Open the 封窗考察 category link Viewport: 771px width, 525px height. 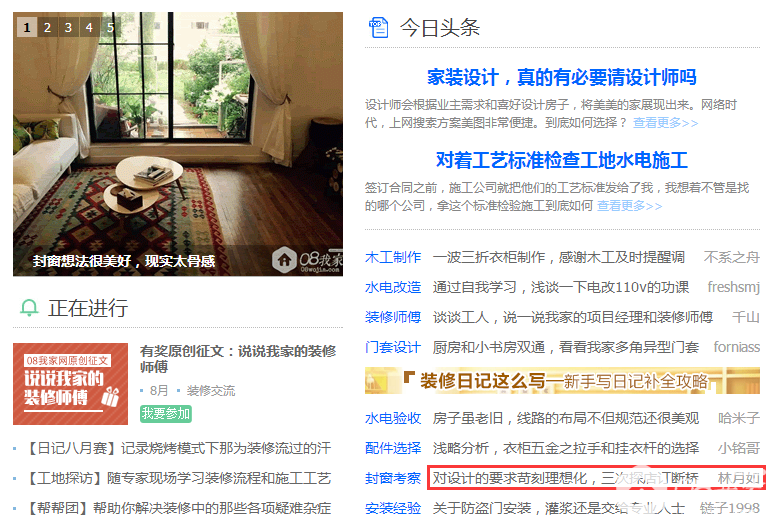393,478
